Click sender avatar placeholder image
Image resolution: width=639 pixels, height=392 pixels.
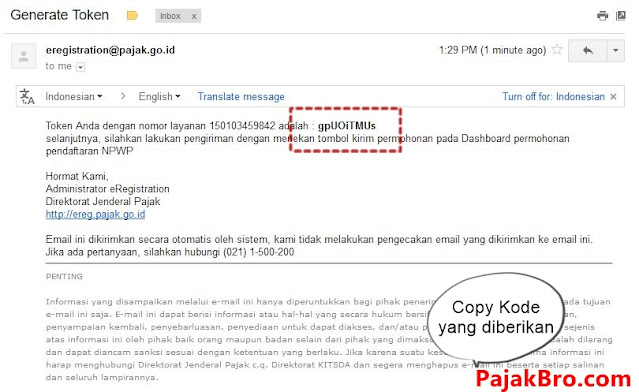click(x=24, y=56)
